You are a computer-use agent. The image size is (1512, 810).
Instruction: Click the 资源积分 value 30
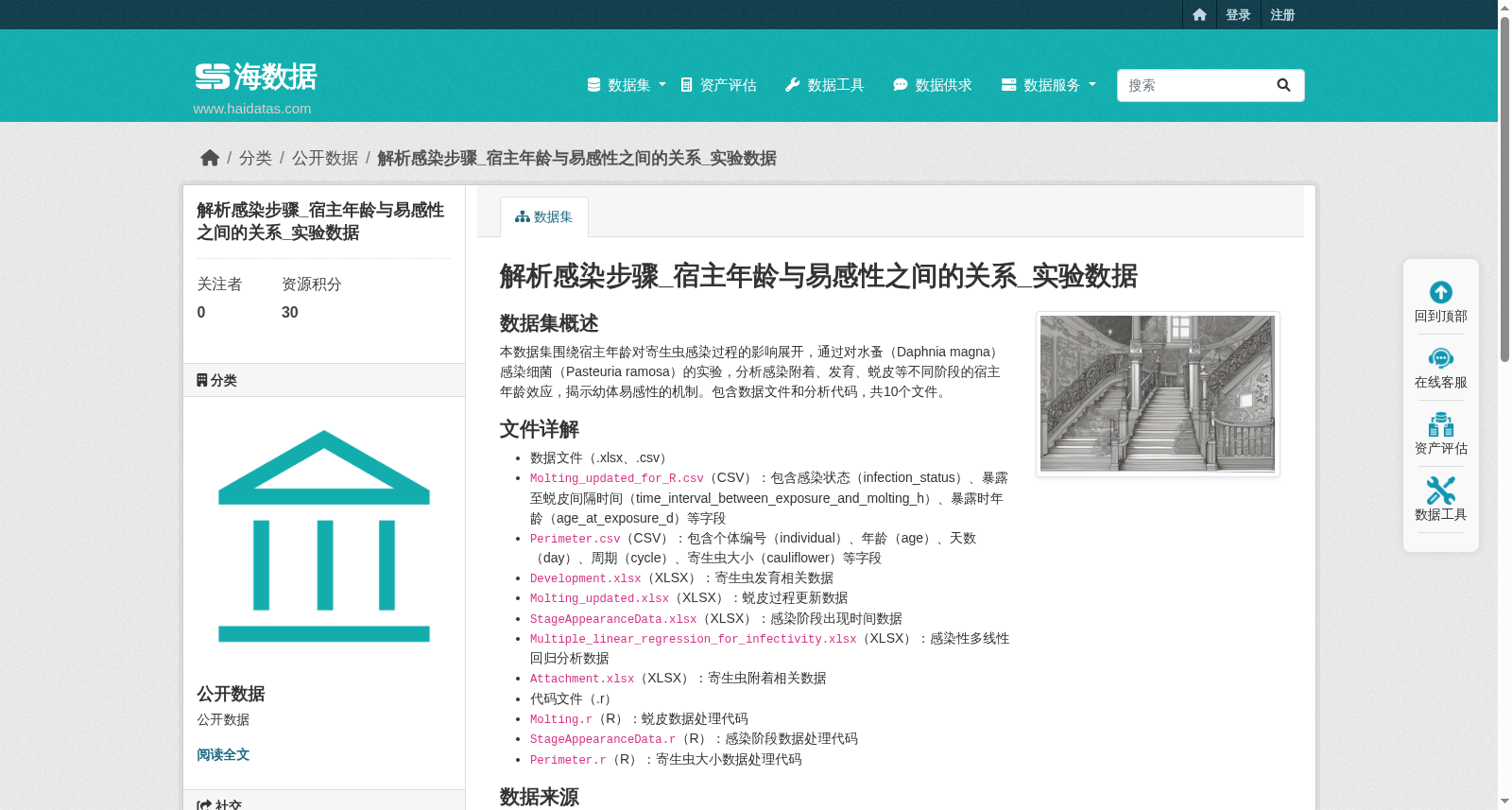coord(290,313)
